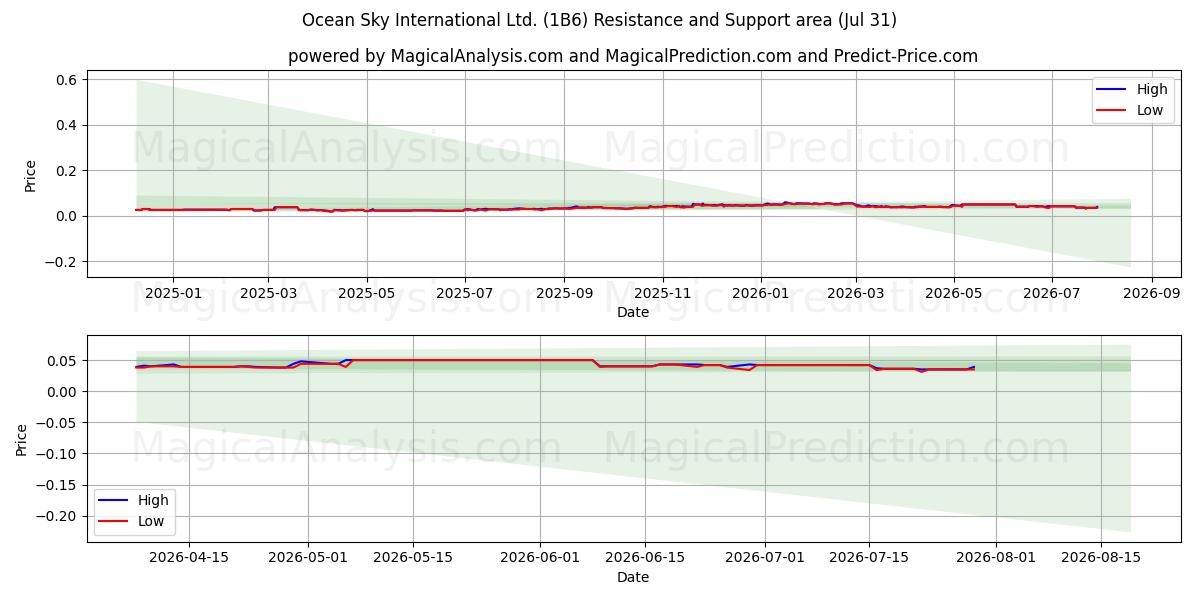Click the '2026-04-15' tick label
Image resolution: width=1200 pixels, height=600 pixels.
point(189,558)
